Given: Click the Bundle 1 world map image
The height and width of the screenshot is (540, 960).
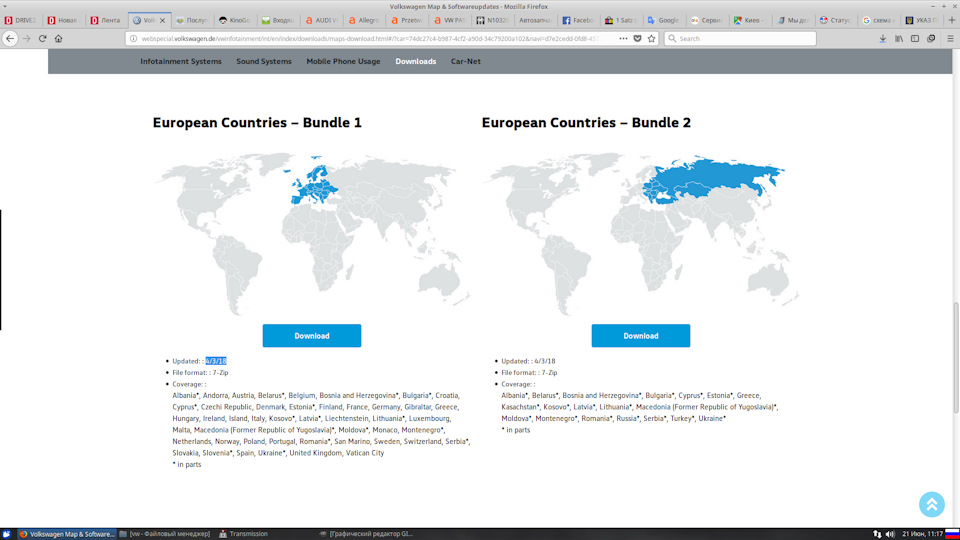Looking at the screenshot, I should pyautogui.click(x=312, y=233).
